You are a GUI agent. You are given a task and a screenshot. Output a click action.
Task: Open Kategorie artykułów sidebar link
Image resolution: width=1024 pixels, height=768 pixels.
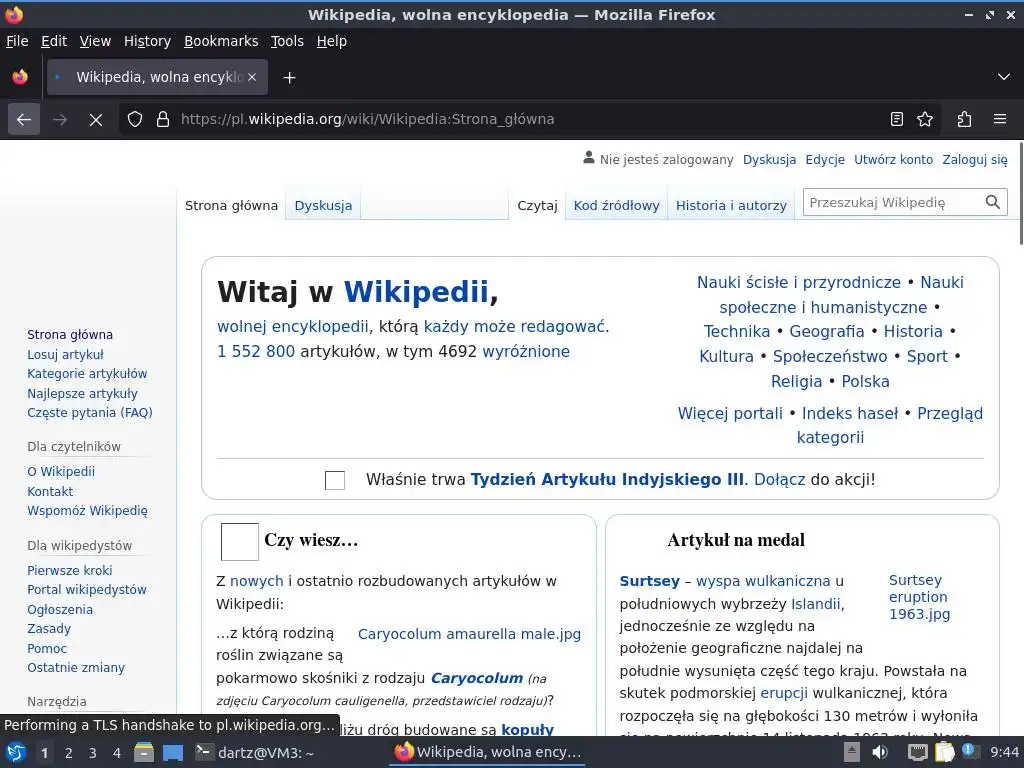point(87,374)
